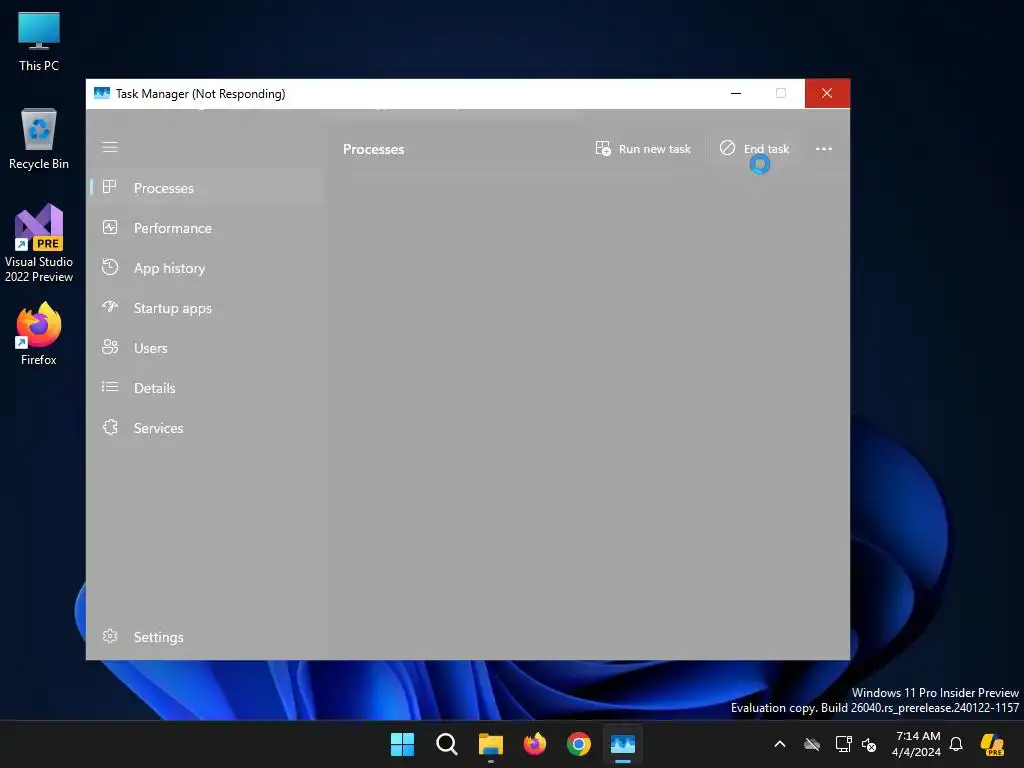Screen dimensions: 1024x768
Task: Click the Task Manager title bar app icon
Action: (x=102, y=93)
